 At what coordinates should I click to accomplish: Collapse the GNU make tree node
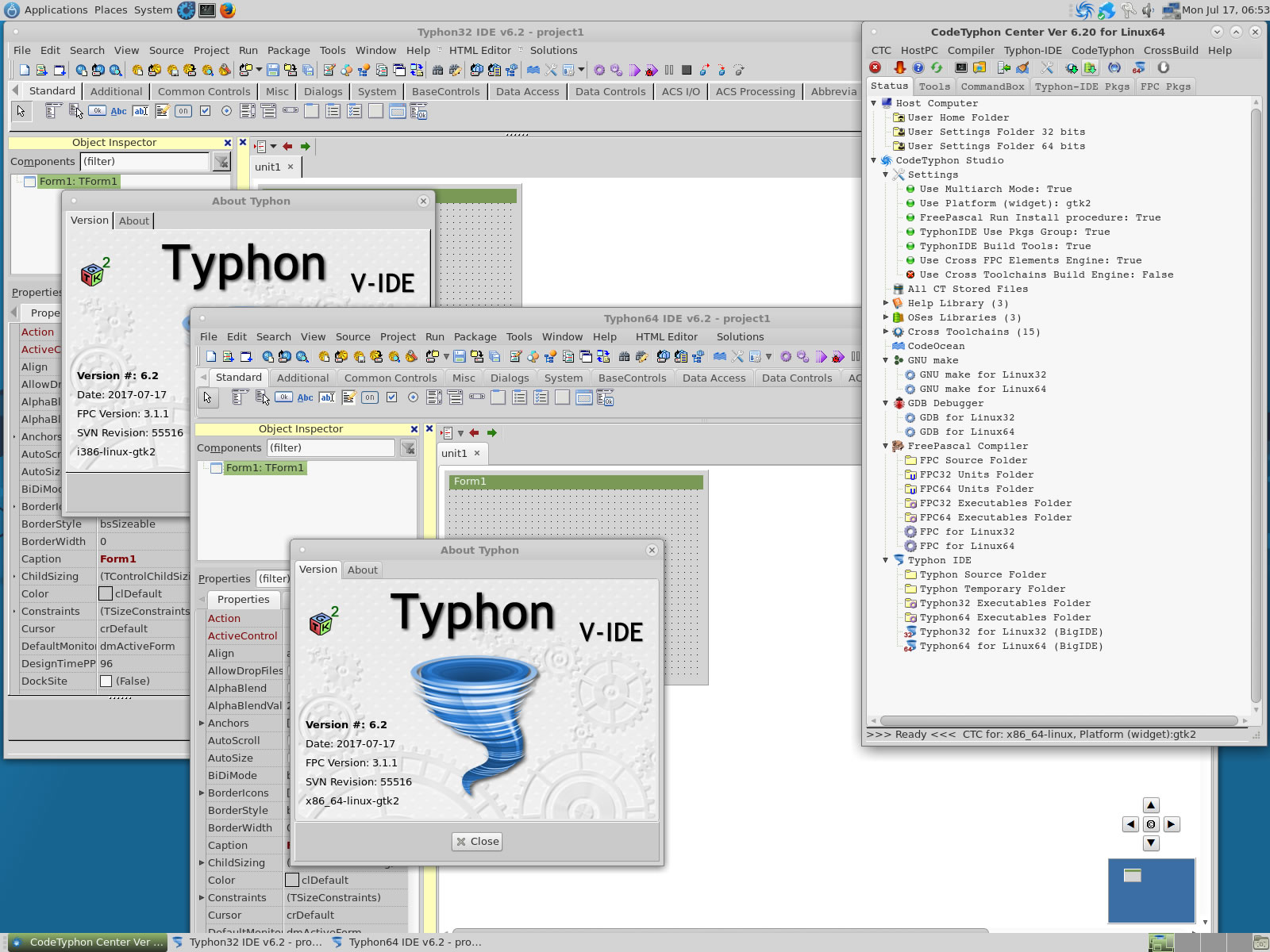(886, 360)
